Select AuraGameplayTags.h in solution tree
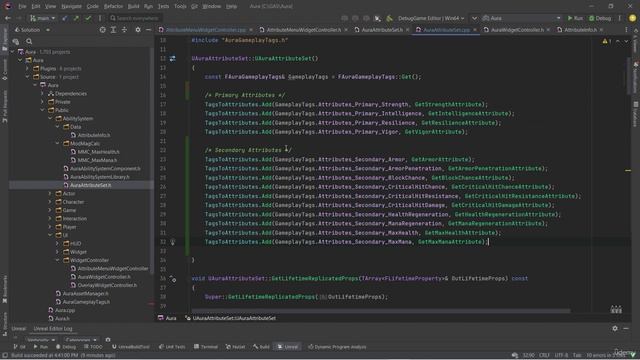The image size is (640, 360). (86, 302)
